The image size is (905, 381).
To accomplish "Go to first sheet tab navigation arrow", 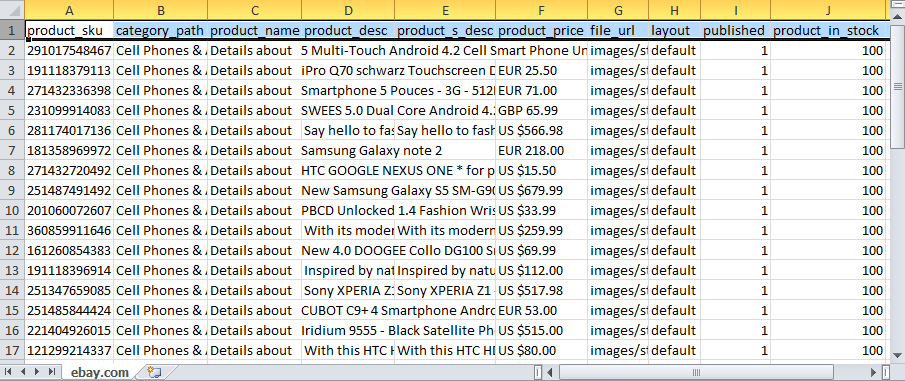I will [x=8, y=372].
